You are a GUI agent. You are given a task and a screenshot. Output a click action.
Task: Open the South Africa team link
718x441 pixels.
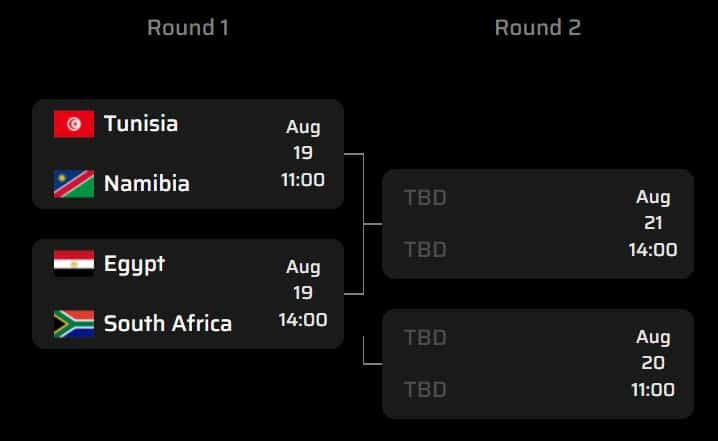coord(168,323)
